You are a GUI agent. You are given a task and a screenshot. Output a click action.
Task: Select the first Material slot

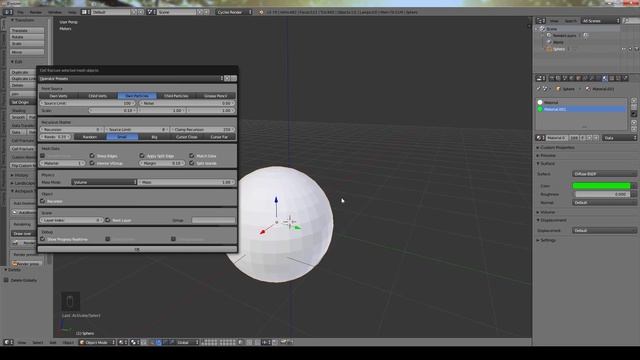(581, 102)
